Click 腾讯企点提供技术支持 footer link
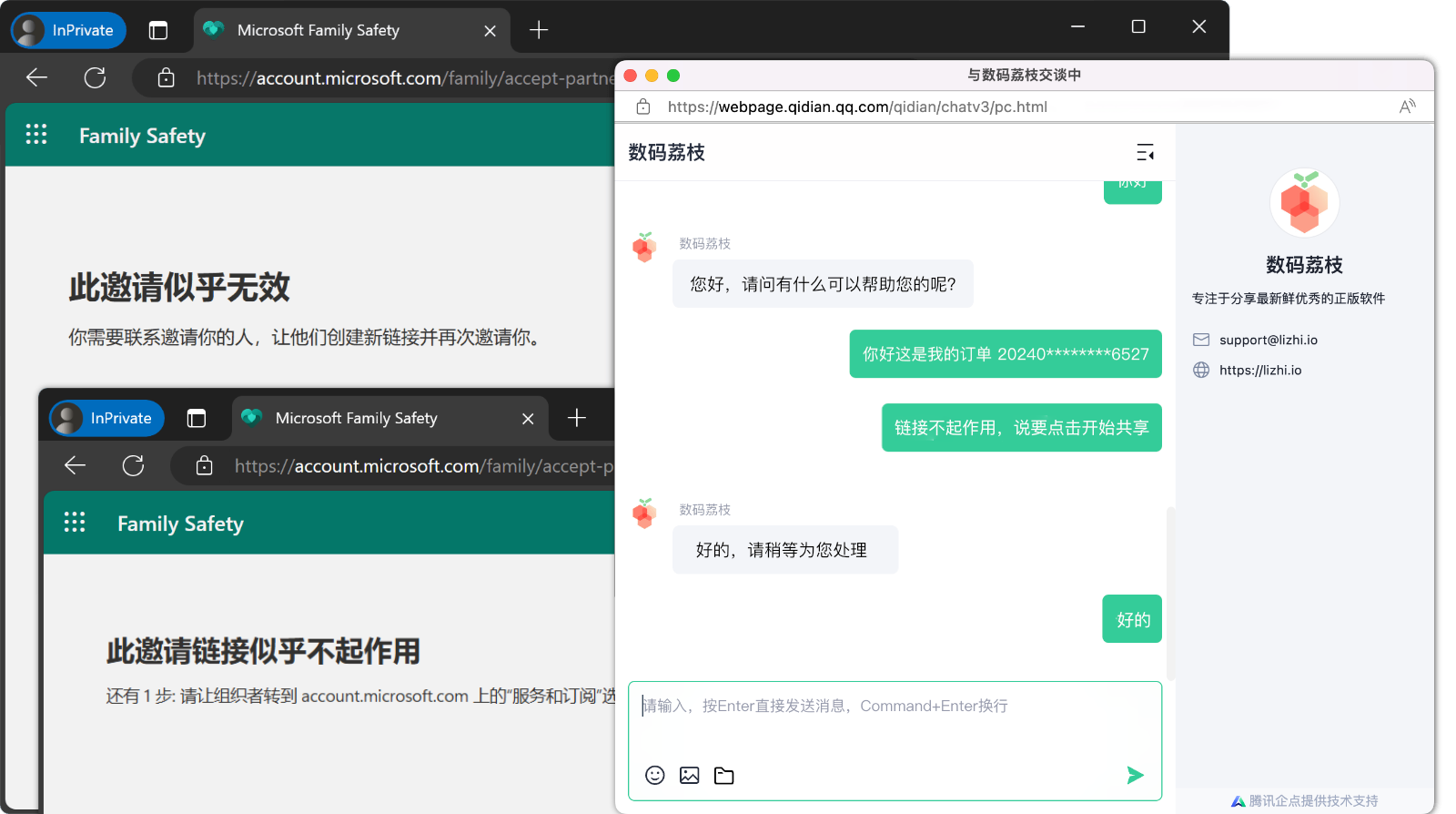This screenshot has width=1456, height=814. [1304, 801]
